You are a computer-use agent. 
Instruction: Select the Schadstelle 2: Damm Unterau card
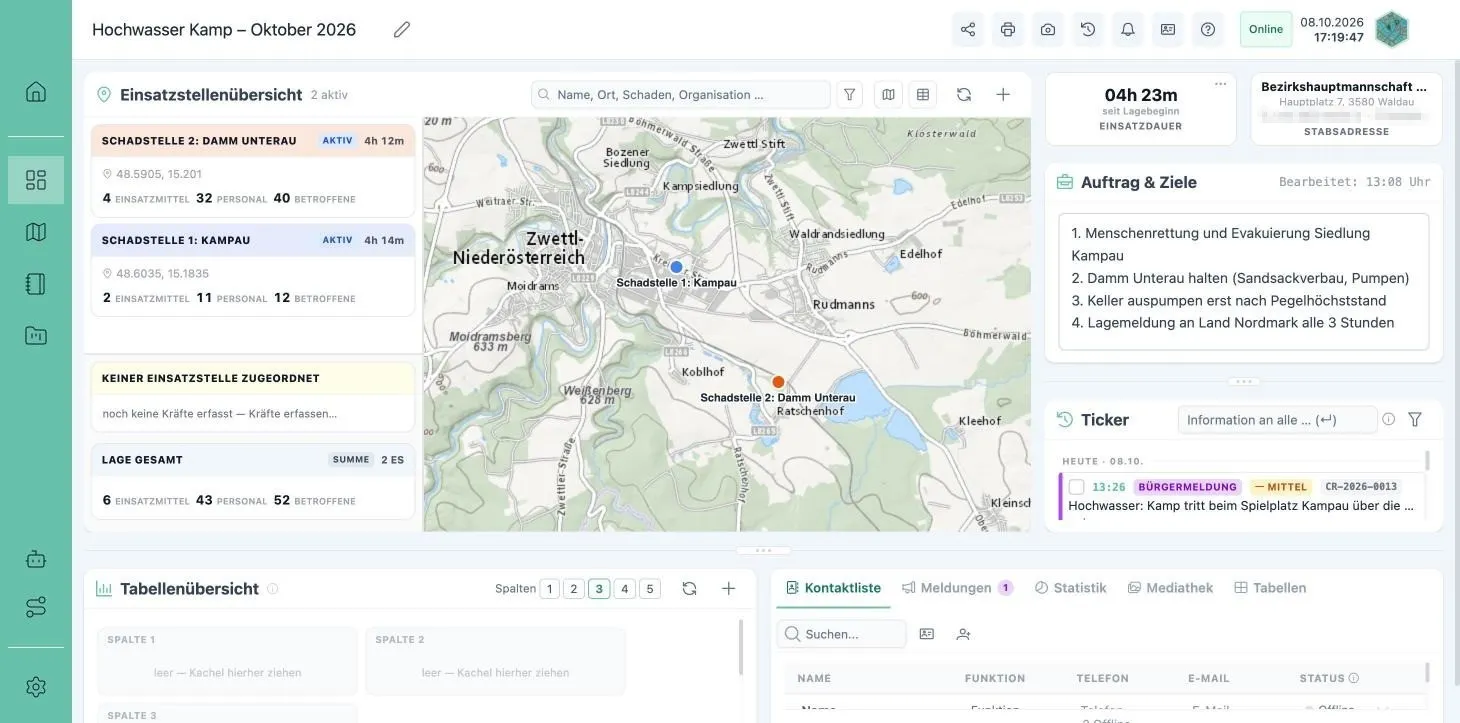(253, 171)
